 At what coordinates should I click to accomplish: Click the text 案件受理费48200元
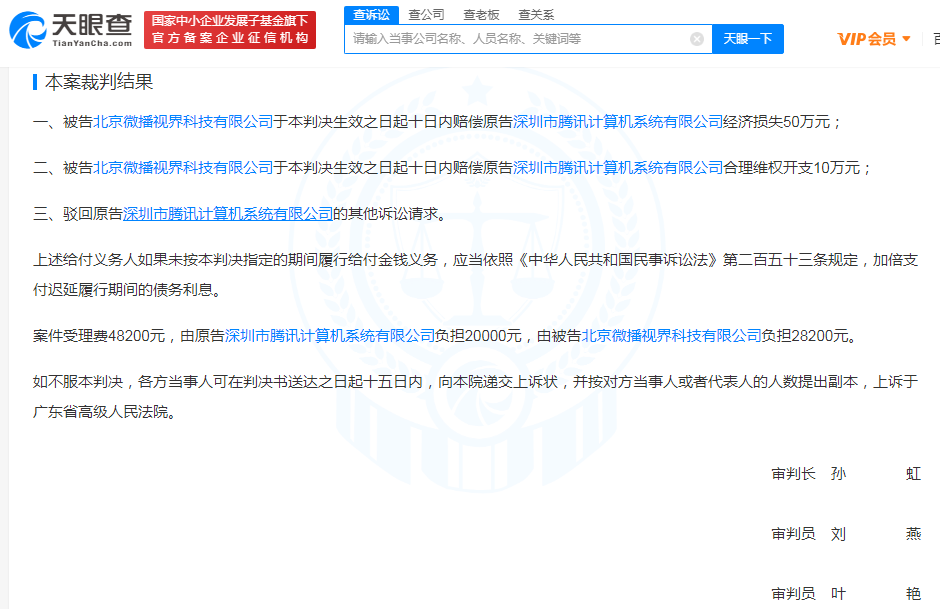pos(99,336)
